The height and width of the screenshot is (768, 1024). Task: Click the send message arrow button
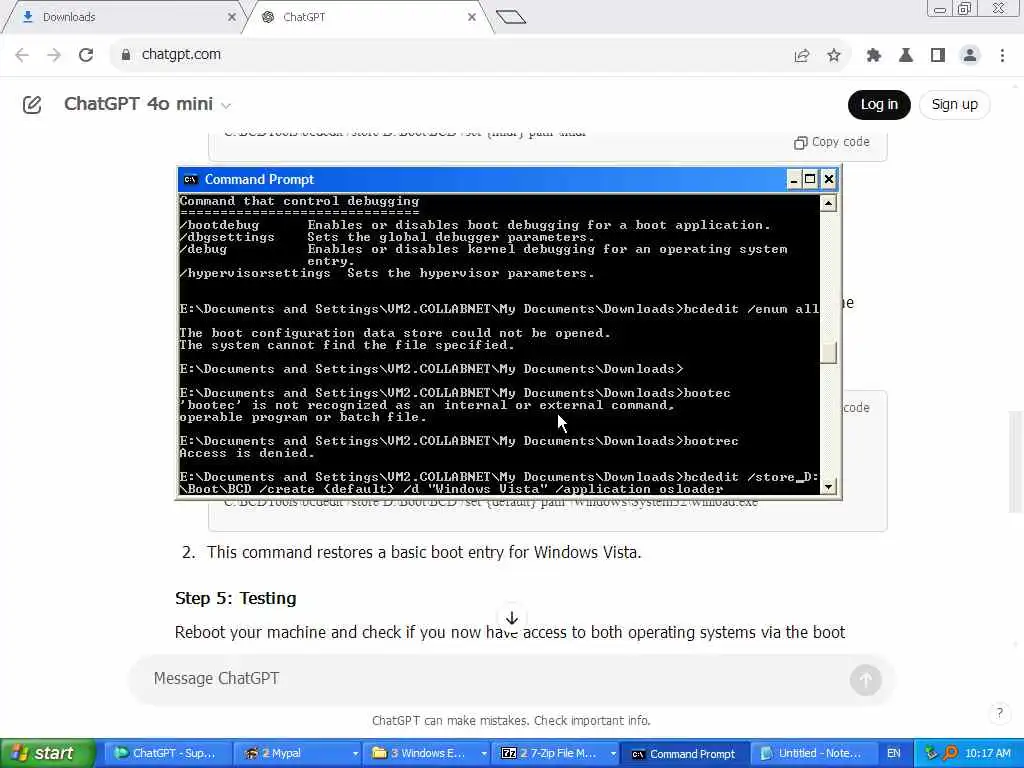coord(865,680)
